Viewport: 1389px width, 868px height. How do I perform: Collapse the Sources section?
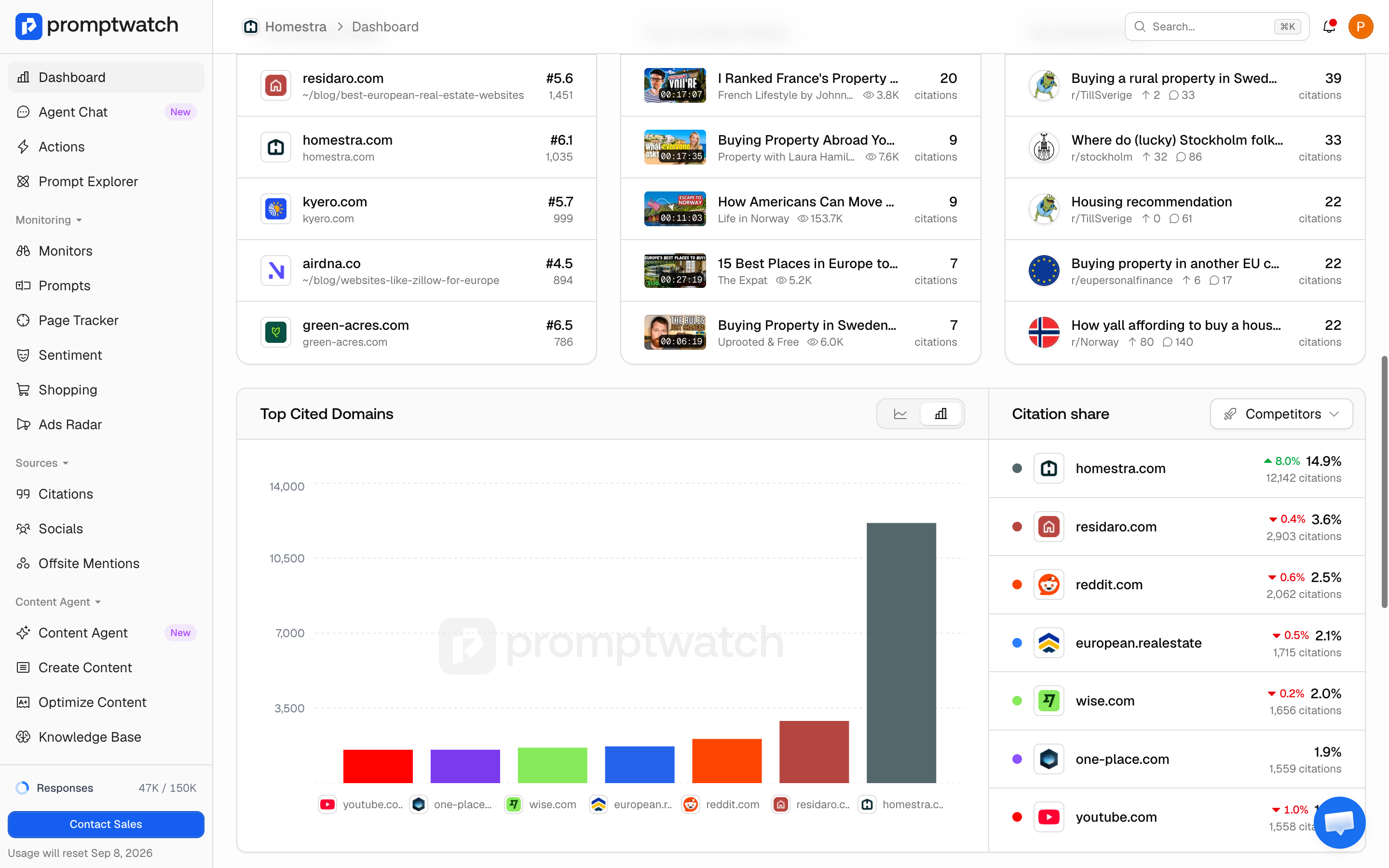(x=42, y=463)
